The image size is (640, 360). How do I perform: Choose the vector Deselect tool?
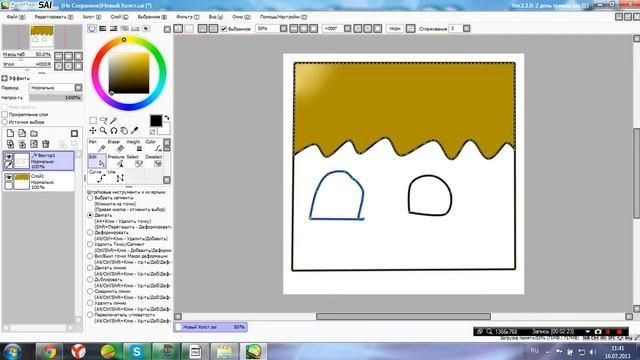tap(153, 161)
